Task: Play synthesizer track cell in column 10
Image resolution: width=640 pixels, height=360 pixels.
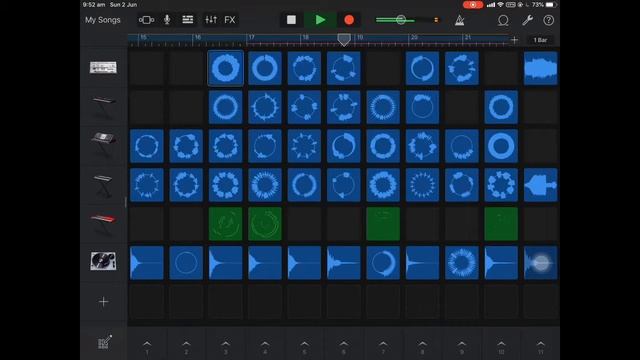Action: tap(501, 146)
